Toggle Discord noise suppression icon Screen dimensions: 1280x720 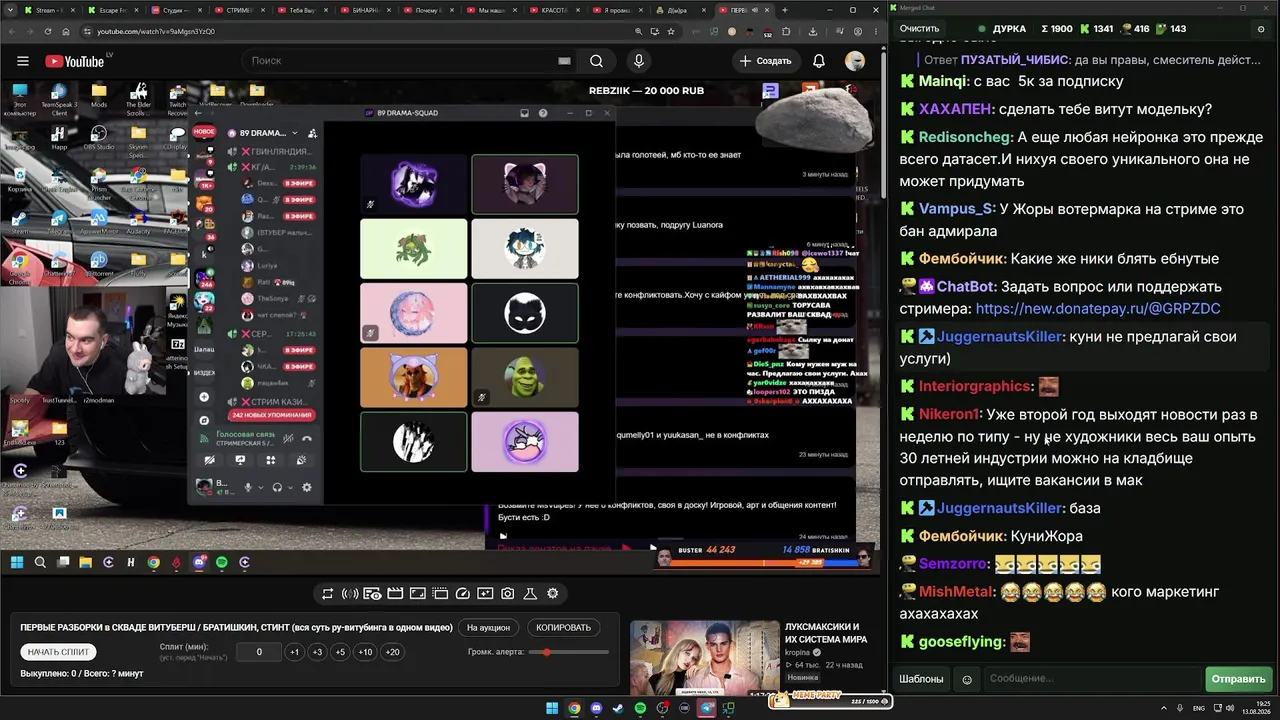click(x=288, y=438)
